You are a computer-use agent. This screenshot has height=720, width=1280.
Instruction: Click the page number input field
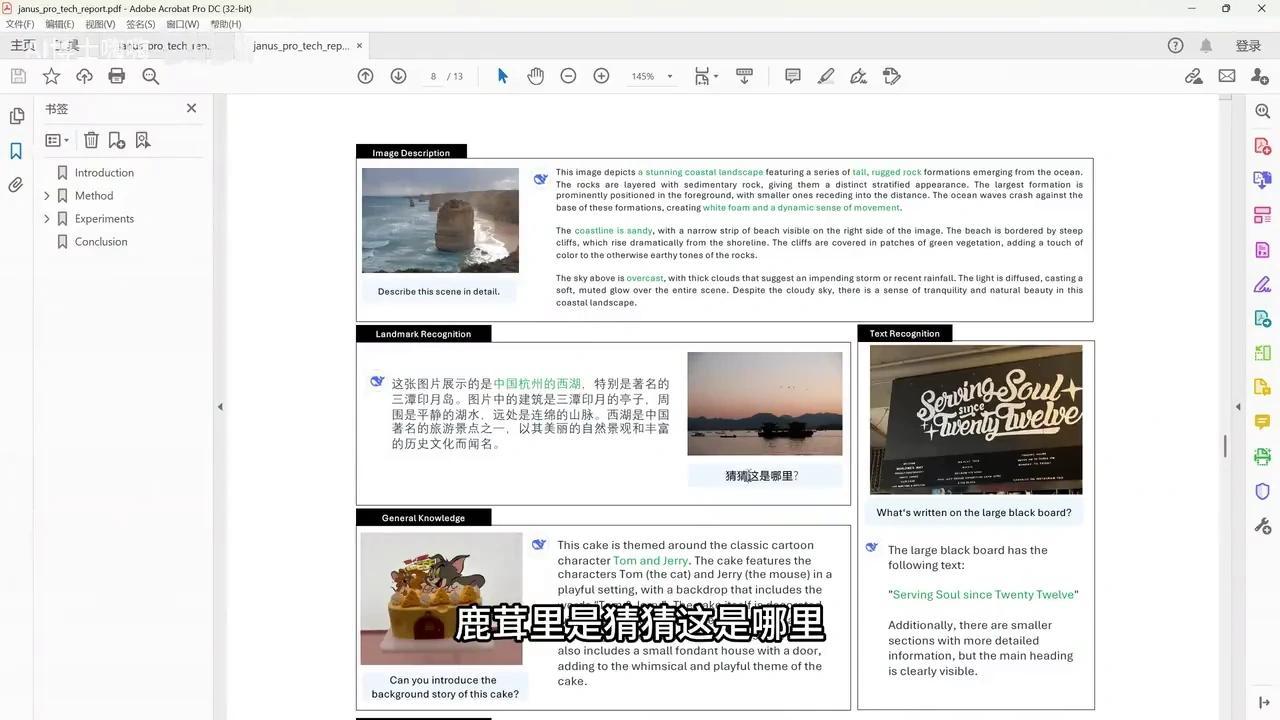click(433, 75)
